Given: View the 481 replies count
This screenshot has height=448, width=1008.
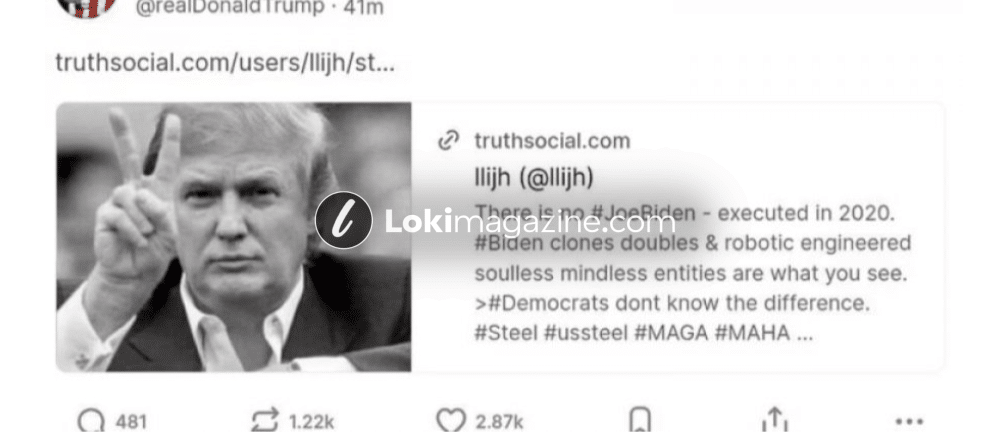Looking at the screenshot, I should coord(131,421).
